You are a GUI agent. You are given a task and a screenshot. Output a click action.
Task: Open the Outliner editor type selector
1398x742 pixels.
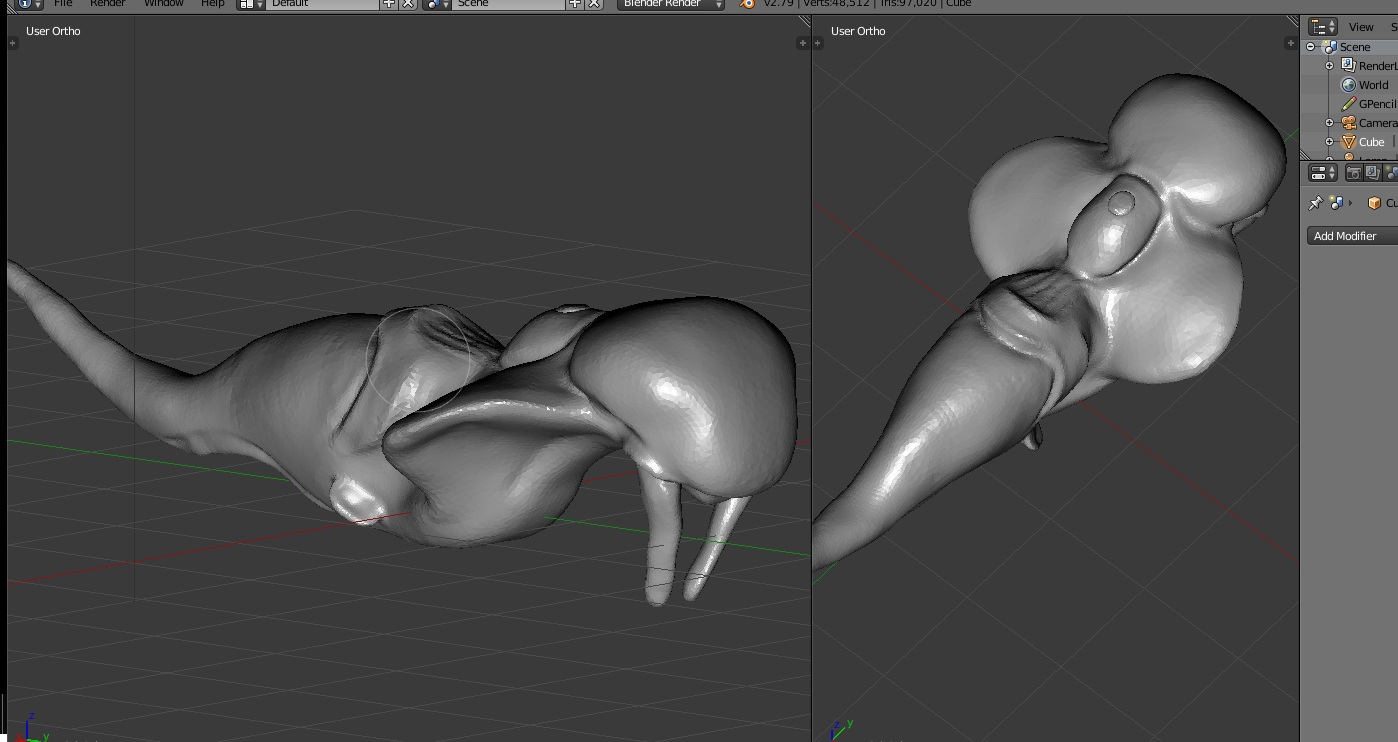[x=1323, y=27]
